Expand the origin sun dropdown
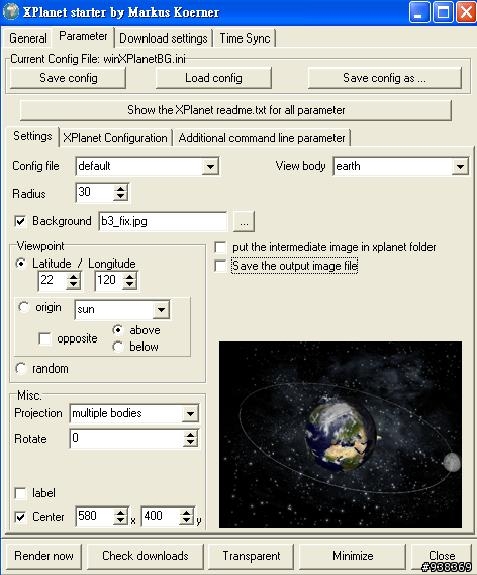The height and width of the screenshot is (575, 477). click(161, 310)
